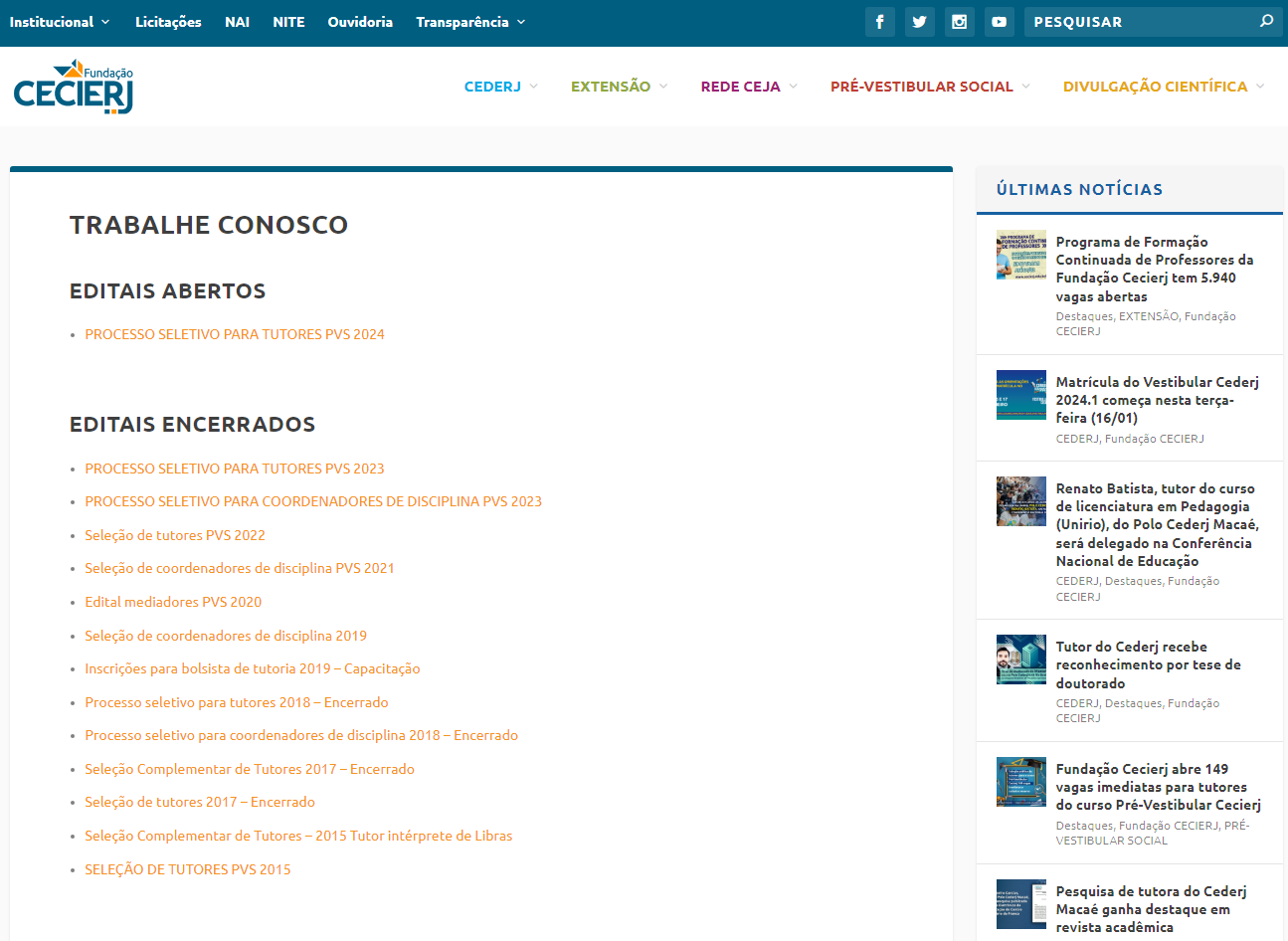Read Matrícula do Vestibular Cederj 2024.1 headline

(x=1158, y=400)
